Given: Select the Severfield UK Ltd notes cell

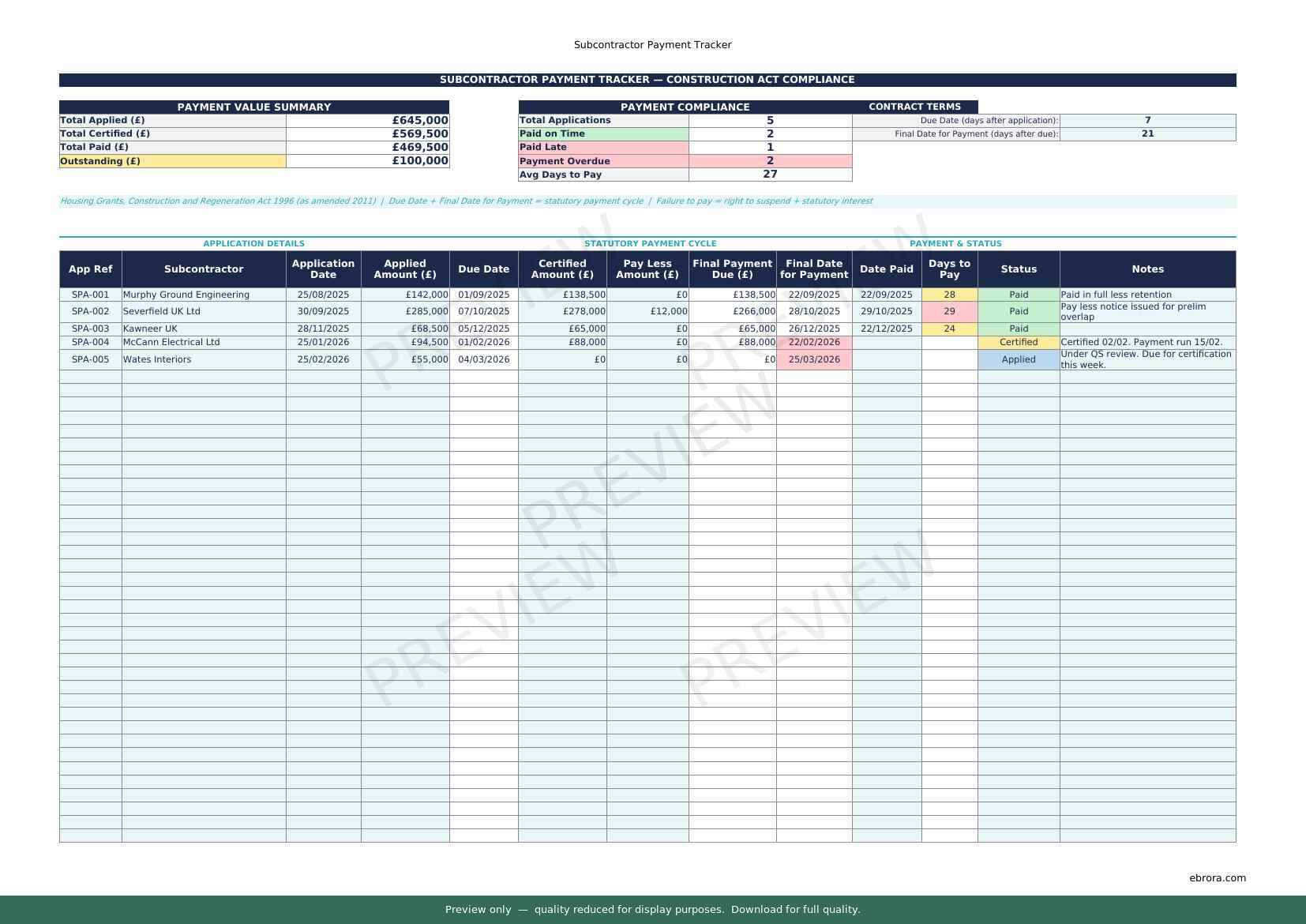Looking at the screenshot, I should tap(1147, 311).
